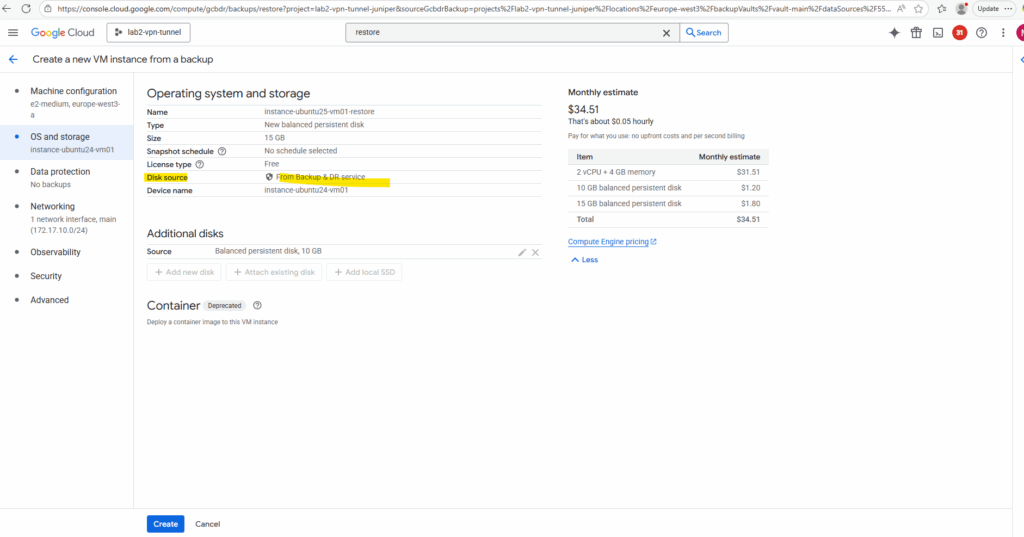Edit the additional disk with pencil icon
Screen dimensions: 1024x537
(x=522, y=252)
